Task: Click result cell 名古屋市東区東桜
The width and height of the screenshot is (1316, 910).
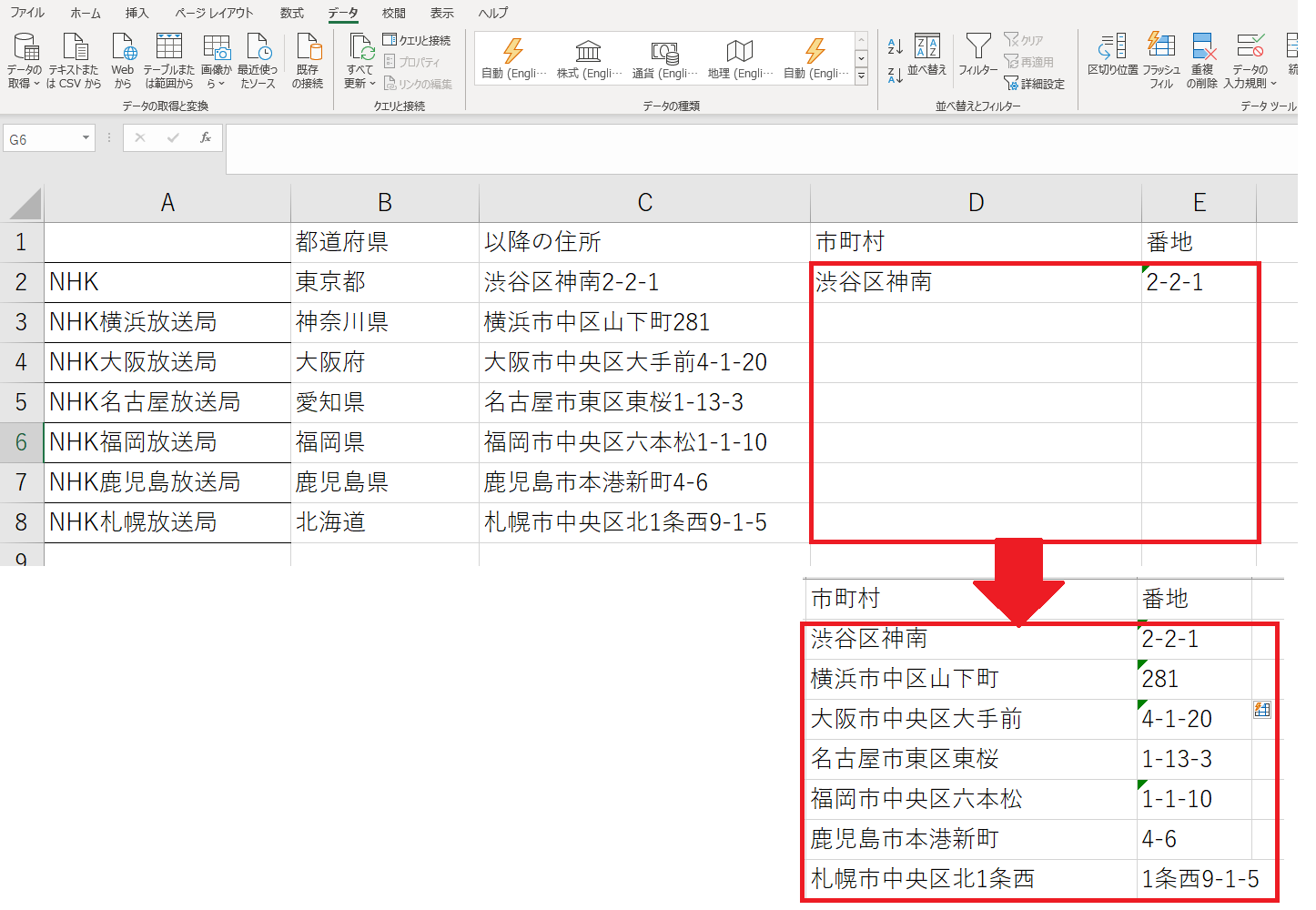Action: (971, 759)
